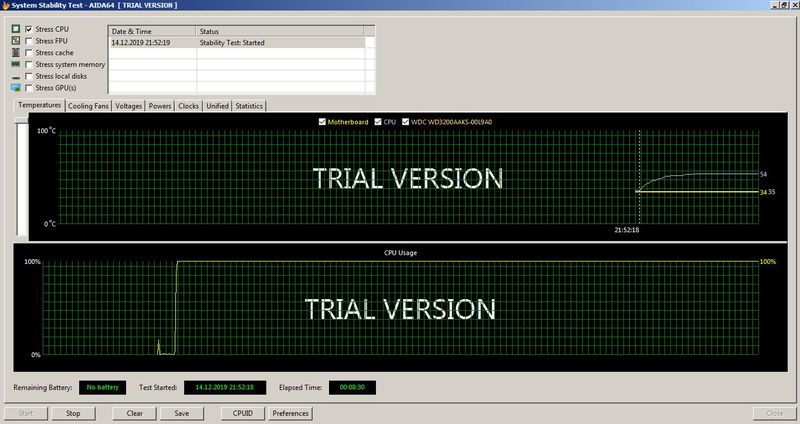800x424 pixels.
Task: Enable the Stress cache checkbox
Action: click(29, 53)
